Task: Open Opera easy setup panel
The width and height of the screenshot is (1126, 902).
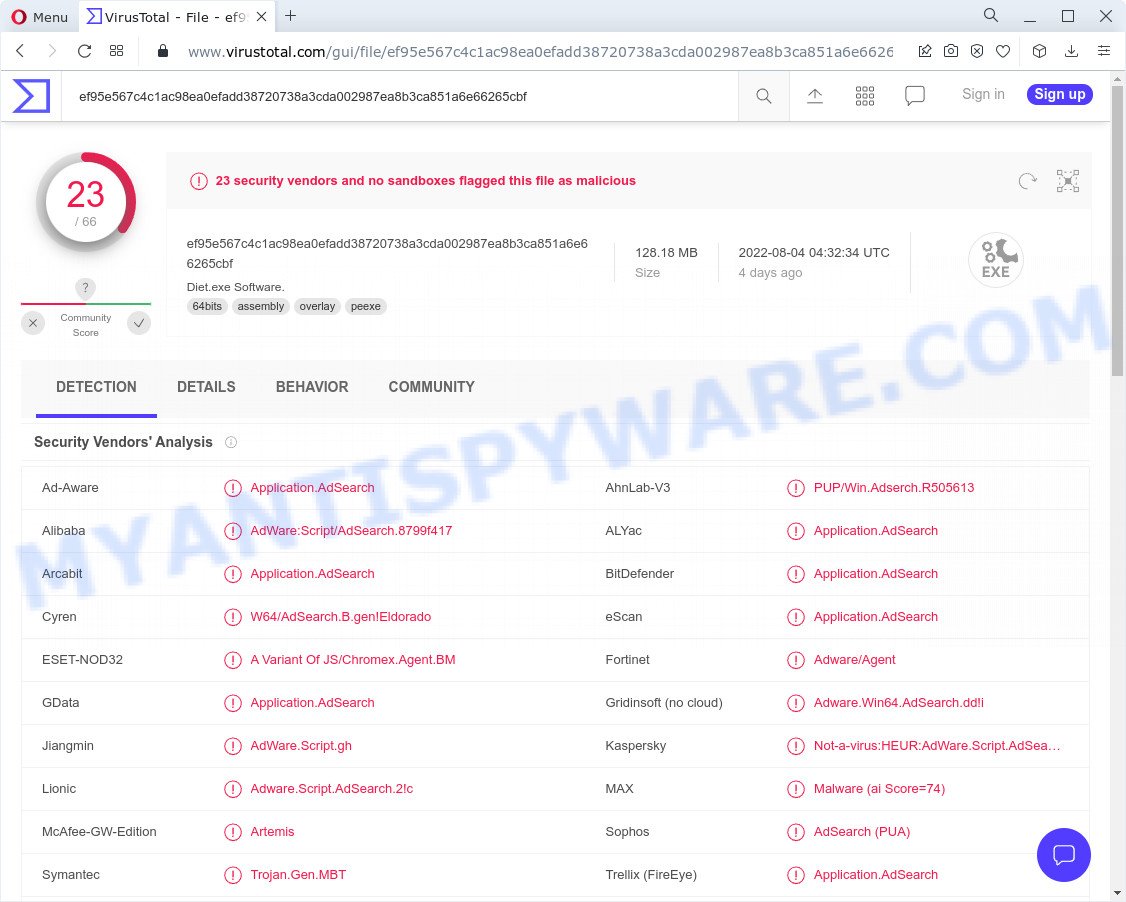Action: [x=1104, y=50]
